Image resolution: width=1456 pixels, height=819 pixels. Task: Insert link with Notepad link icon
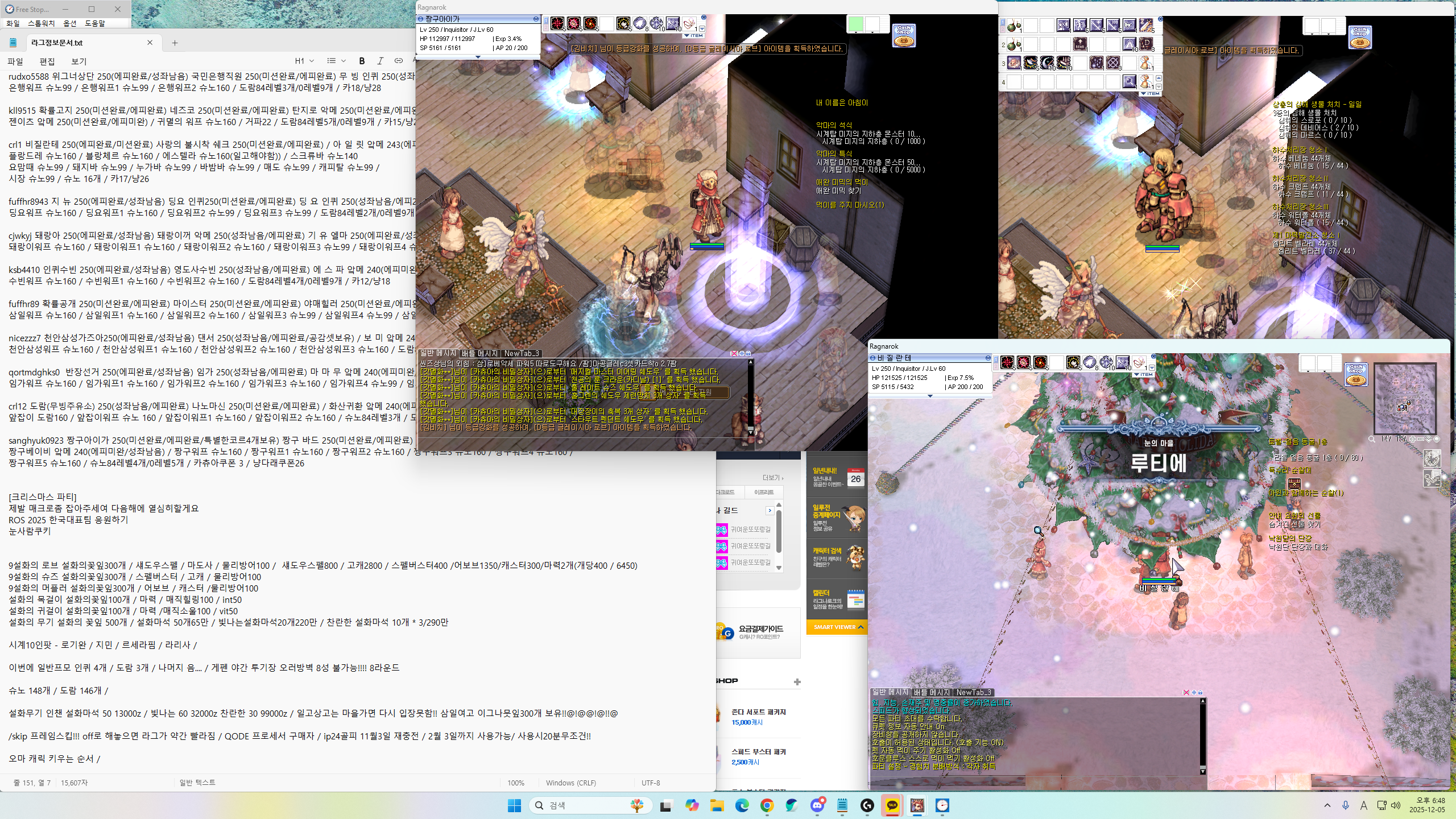pos(399,61)
